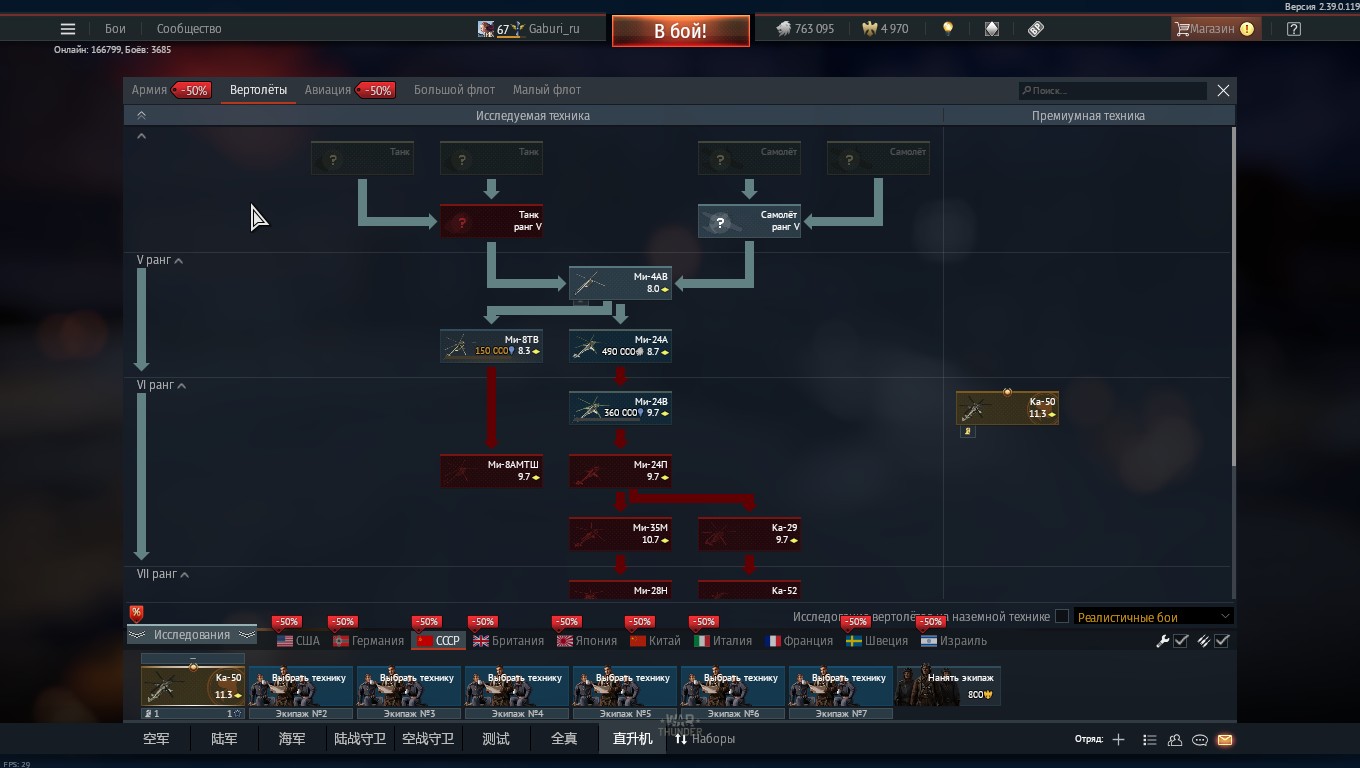Toggle the checkbox beside the wrench icon
The height and width of the screenshot is (768, 1360).
pyautogui.click(x=1181, y=641)
